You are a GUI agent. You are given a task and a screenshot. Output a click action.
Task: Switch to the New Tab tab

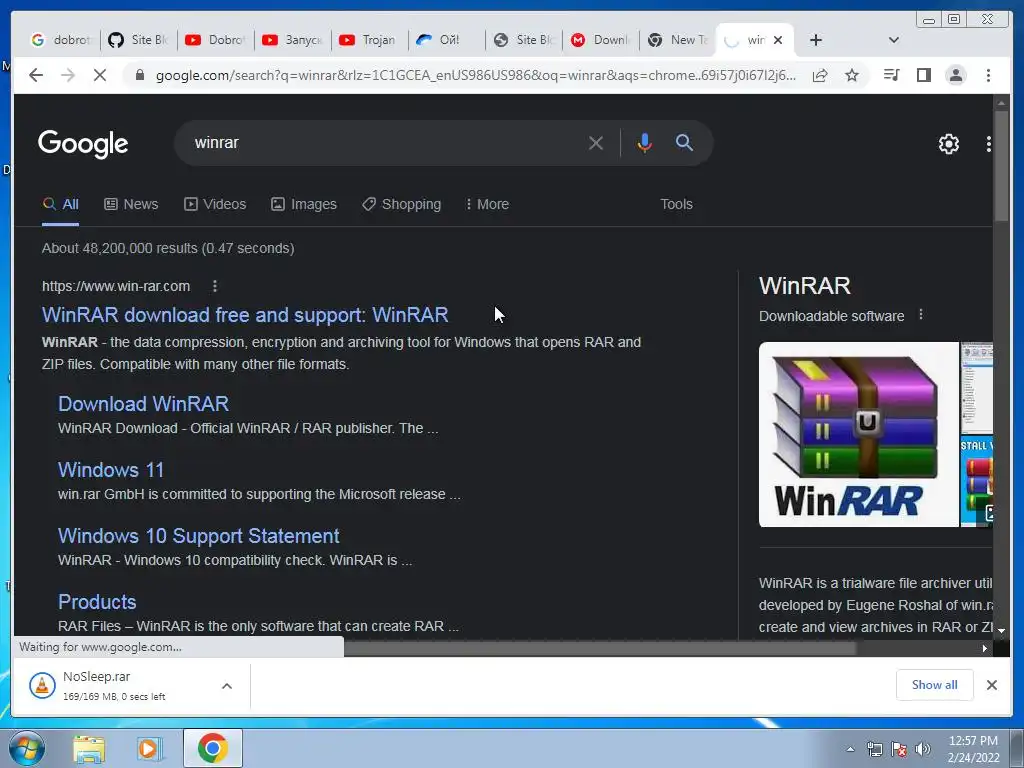coord(677,40)
